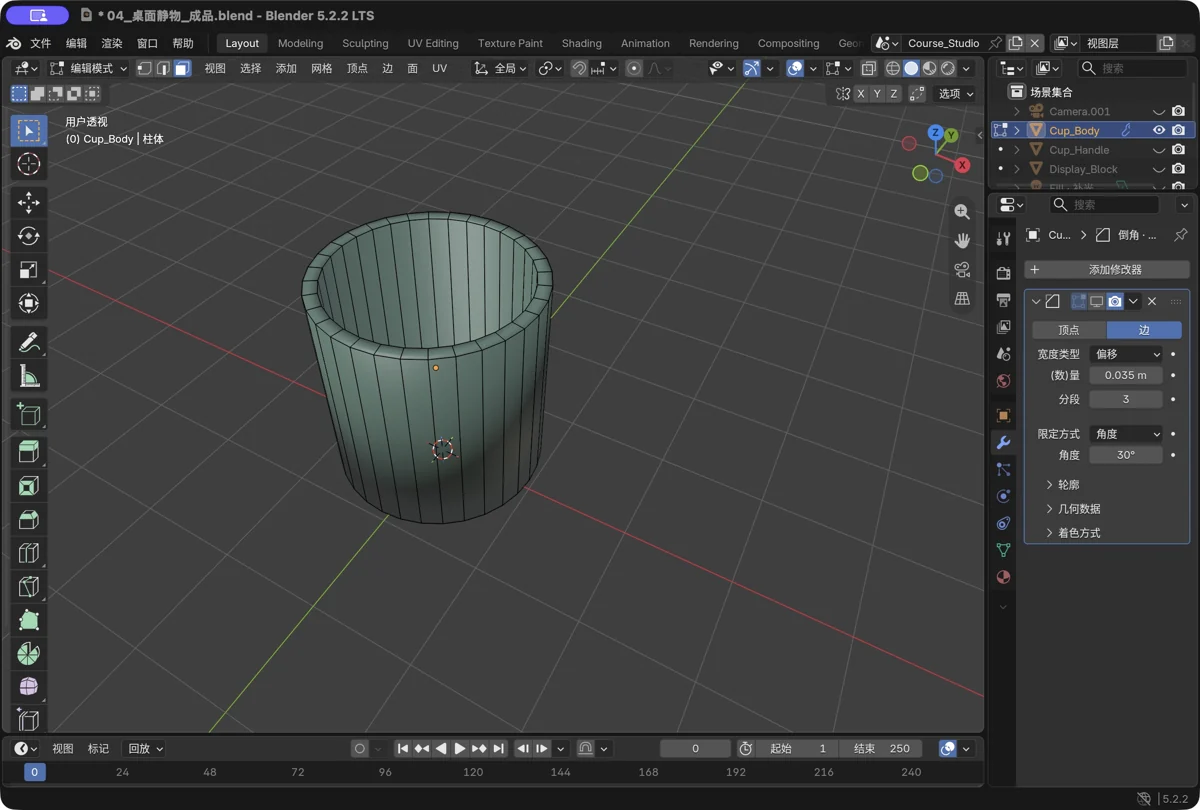The image size is (1200, 810).
Task: Click the 分段 segments slider showing 3
Action: 1126,399
